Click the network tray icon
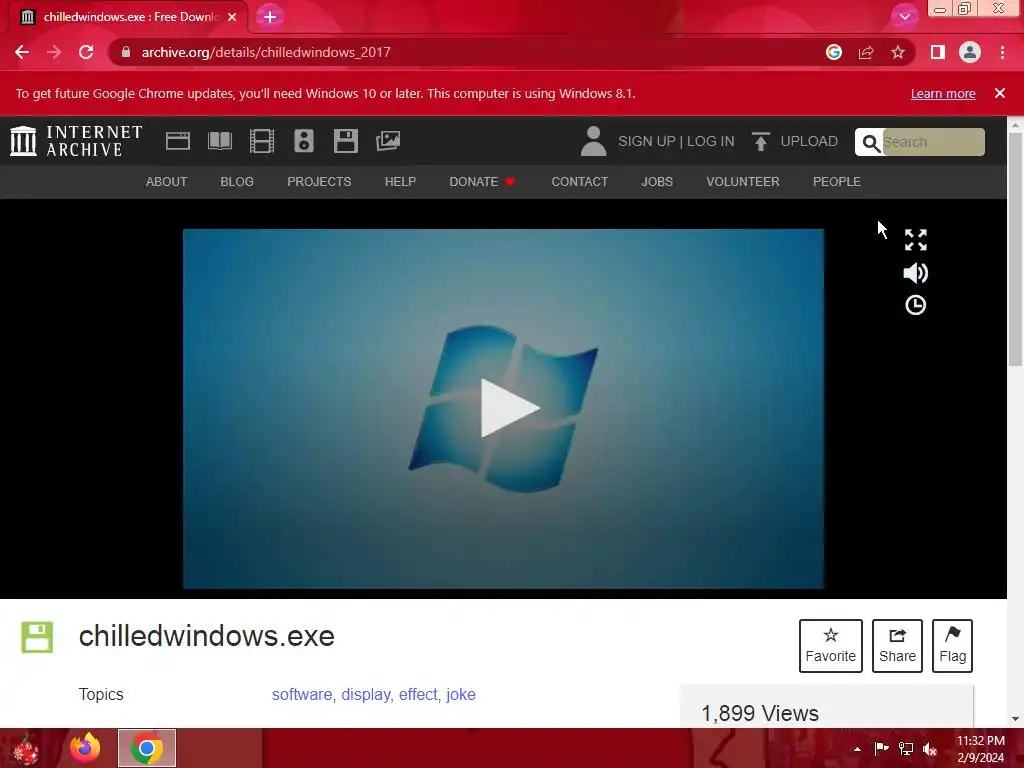This screenshot has height=768, width=1024. 906,749
